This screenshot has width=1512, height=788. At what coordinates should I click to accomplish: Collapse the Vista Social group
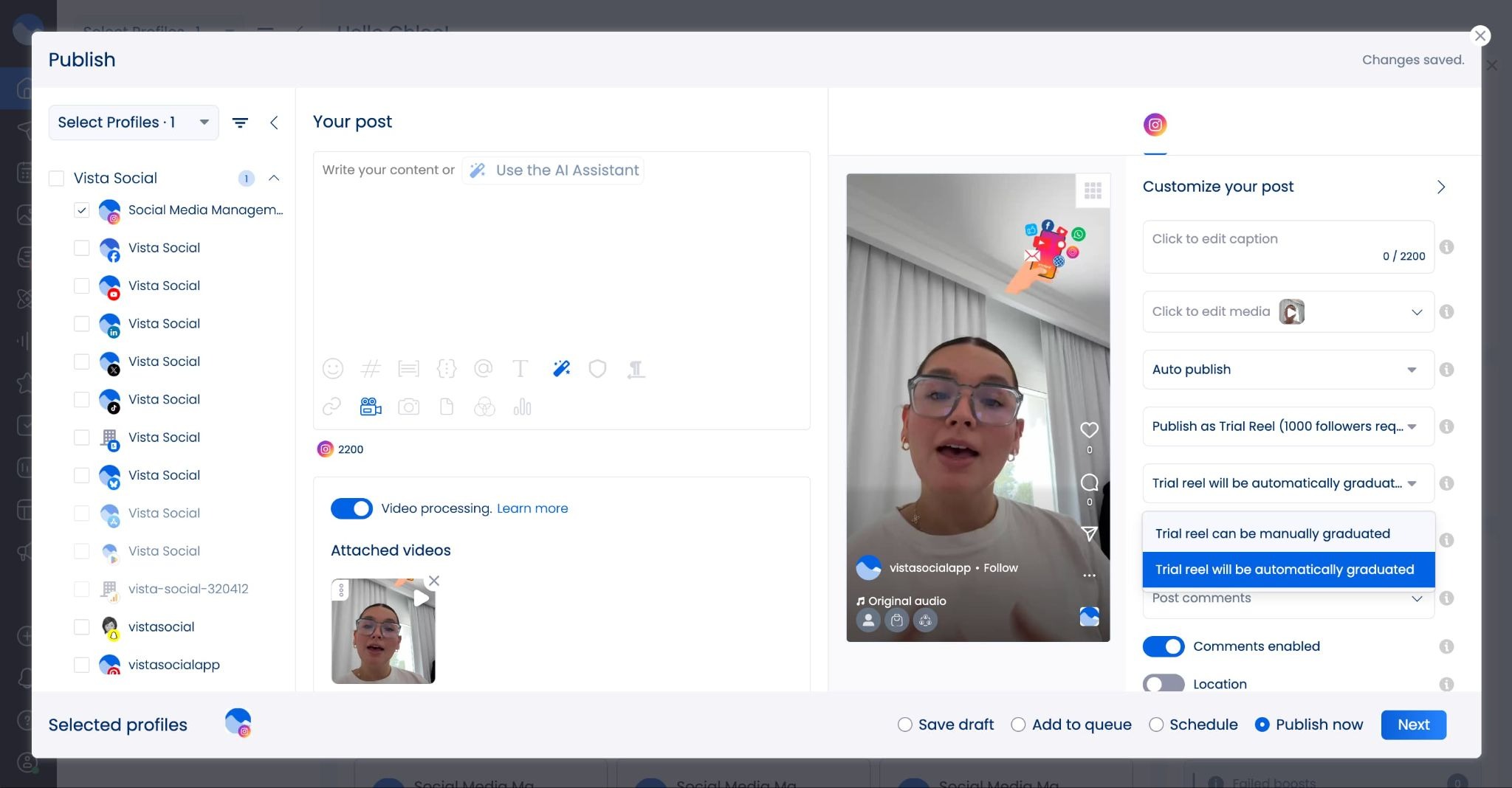tap(274, 179)
